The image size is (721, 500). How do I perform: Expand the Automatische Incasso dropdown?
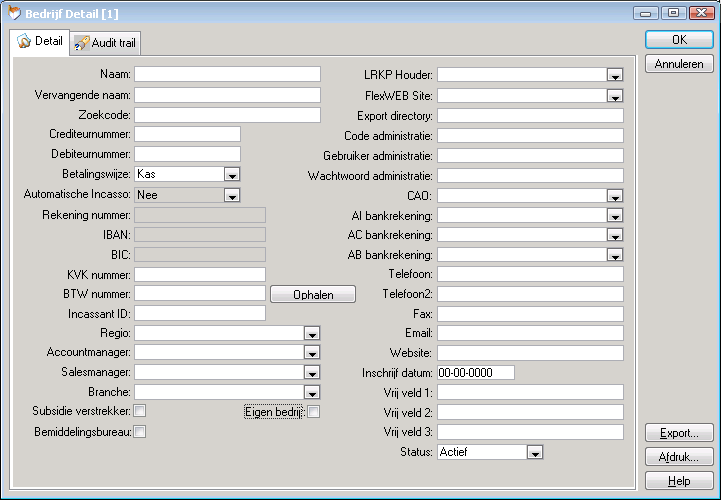point(232,194)
